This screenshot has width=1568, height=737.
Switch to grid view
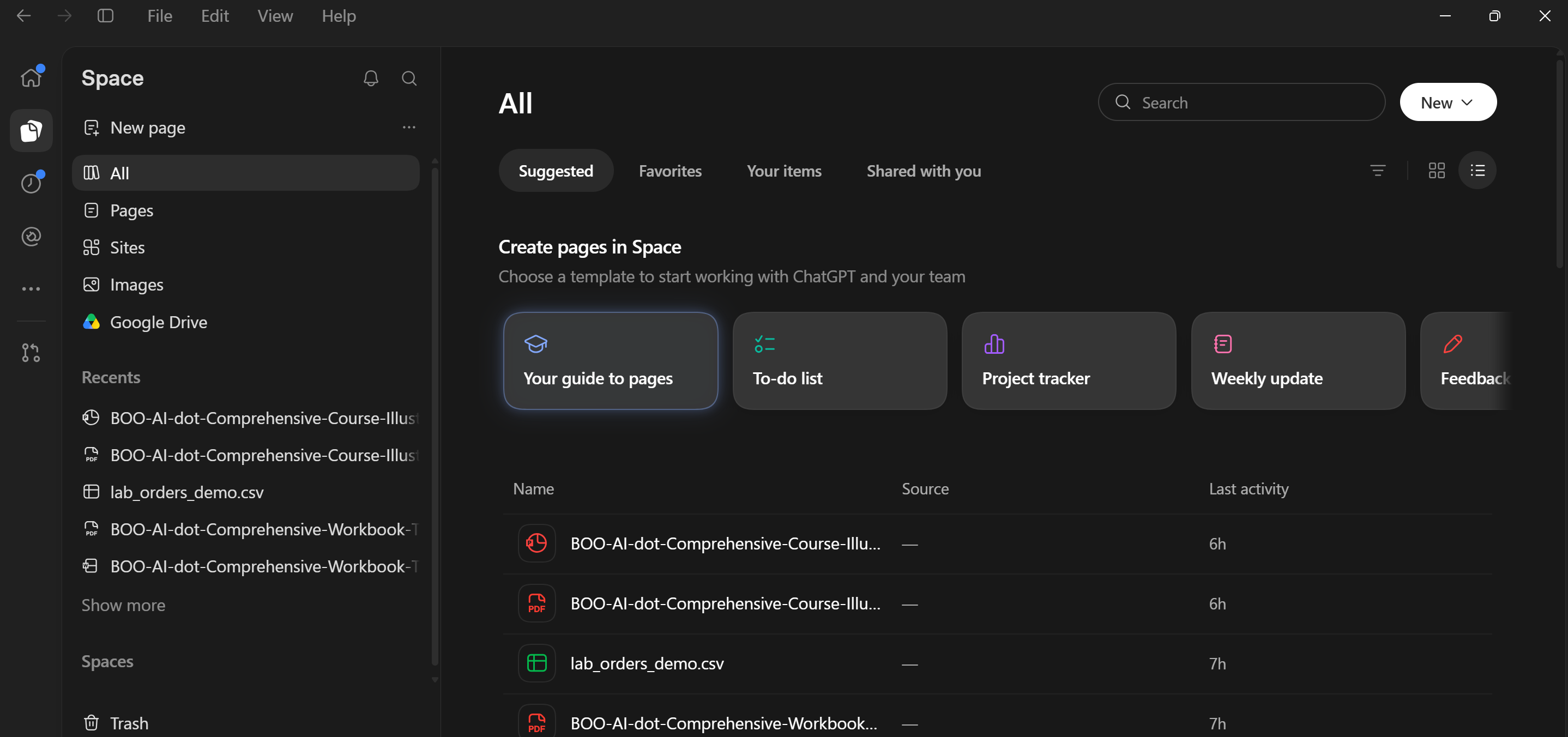[1437, 171]
